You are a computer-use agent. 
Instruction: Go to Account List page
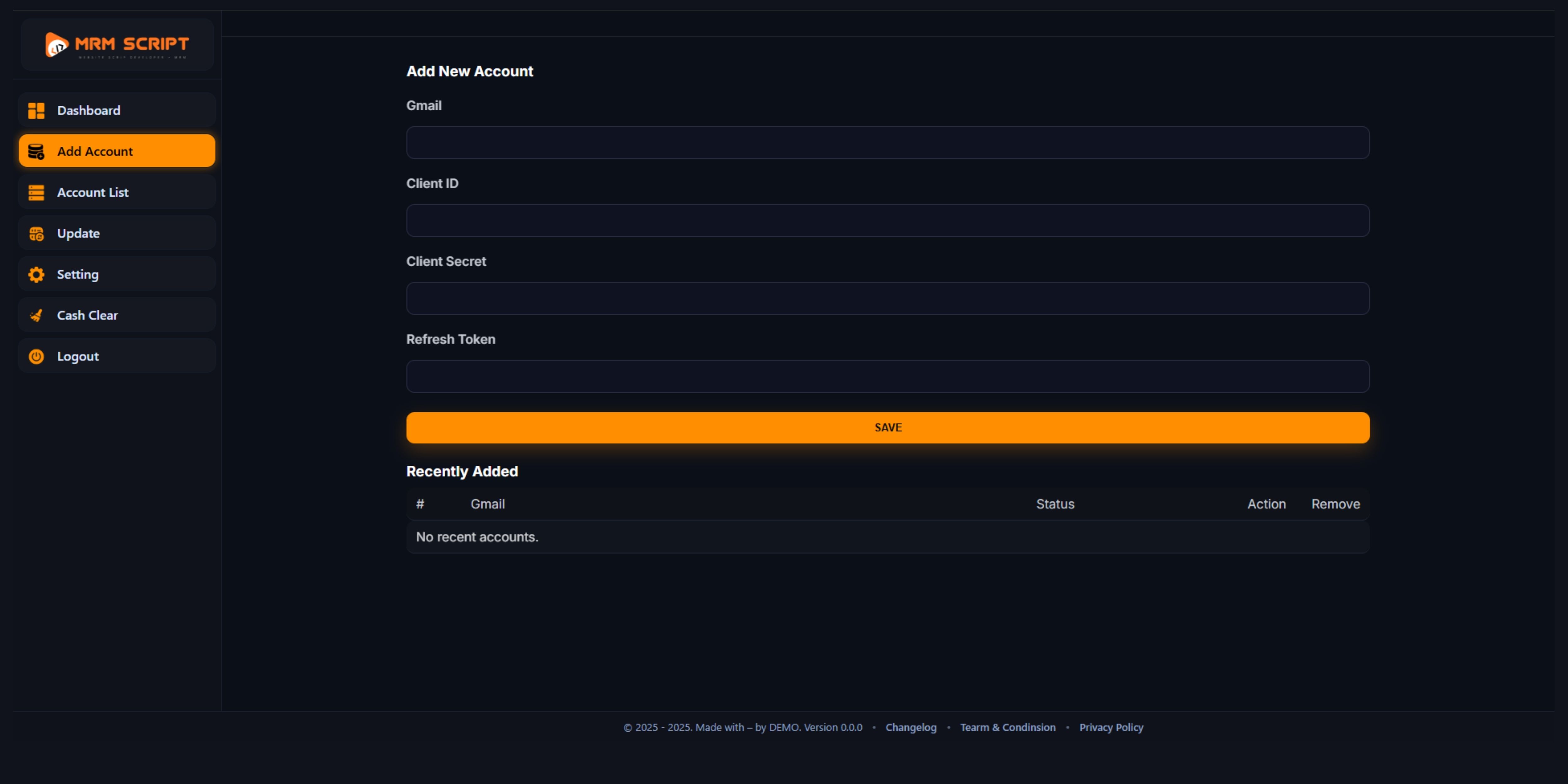(x=93, y=192)
